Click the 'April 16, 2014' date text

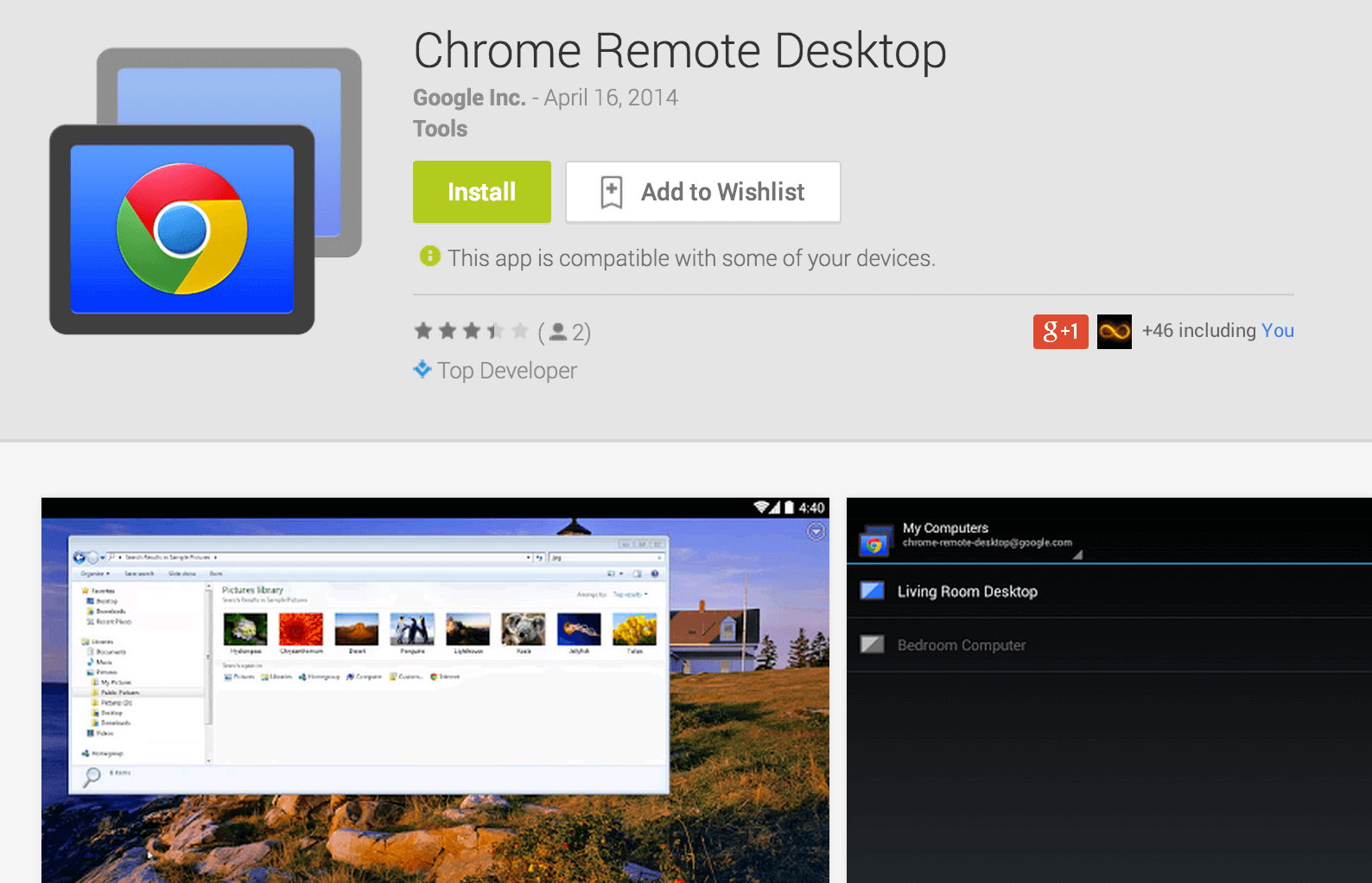click(x=611, y=98)
